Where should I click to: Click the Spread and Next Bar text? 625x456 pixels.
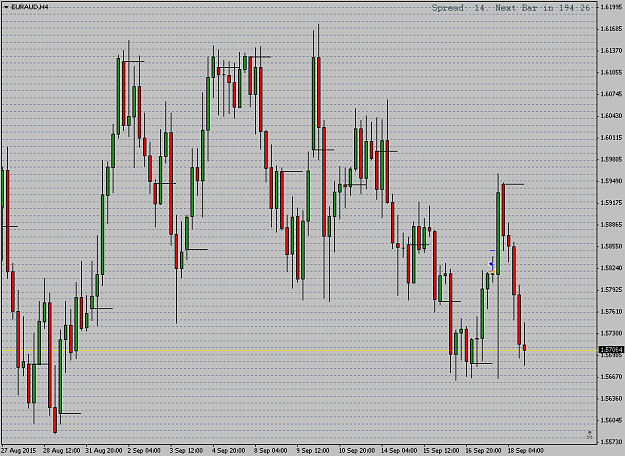(x=511, y=8)
